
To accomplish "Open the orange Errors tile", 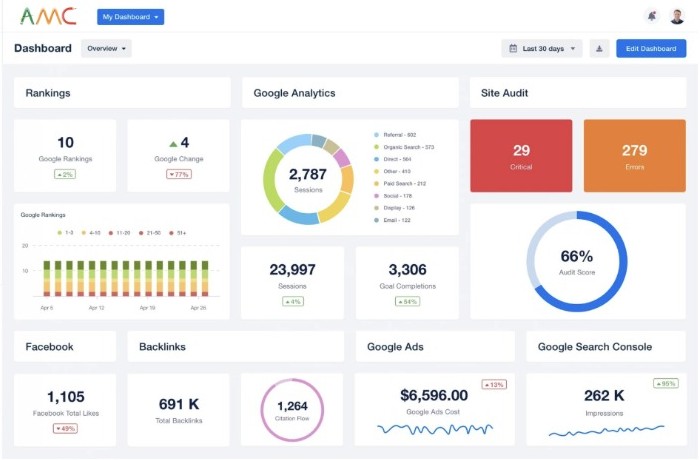I will pos(634,155).
